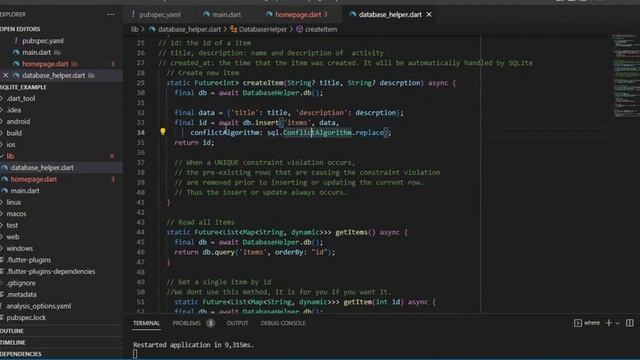The width and height of the screenshot is (640, 360).
Task: Expand the build folder
Action: 14,133
